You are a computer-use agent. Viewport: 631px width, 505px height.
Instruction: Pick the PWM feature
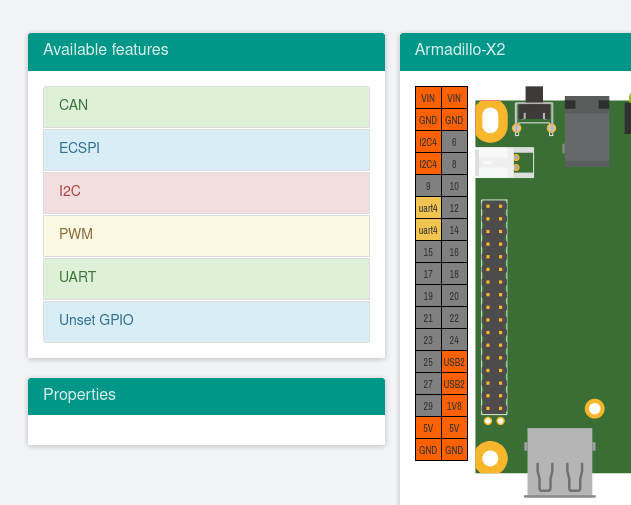coord(206,236)
